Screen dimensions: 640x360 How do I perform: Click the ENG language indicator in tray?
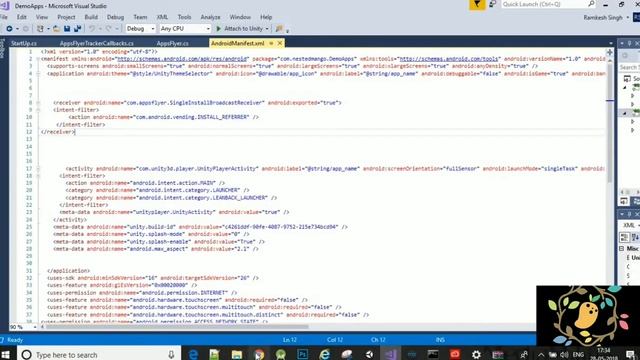tap(578, 355)
